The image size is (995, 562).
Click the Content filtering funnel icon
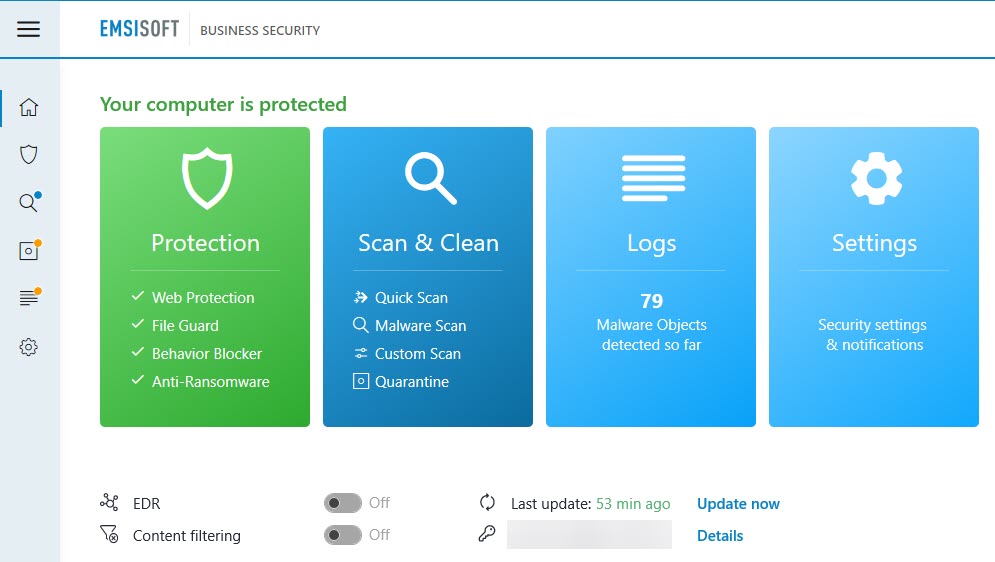point(109,534)
